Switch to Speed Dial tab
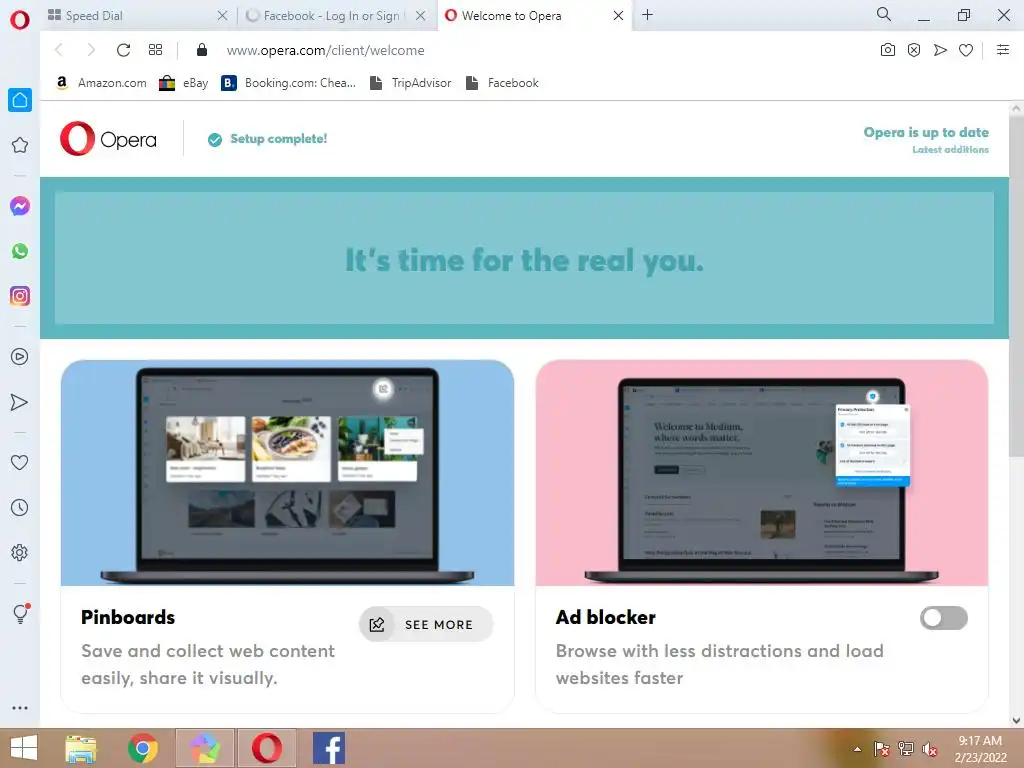Image resolution: width=1024 pixels, height=768 pixels. click(131, 16)
